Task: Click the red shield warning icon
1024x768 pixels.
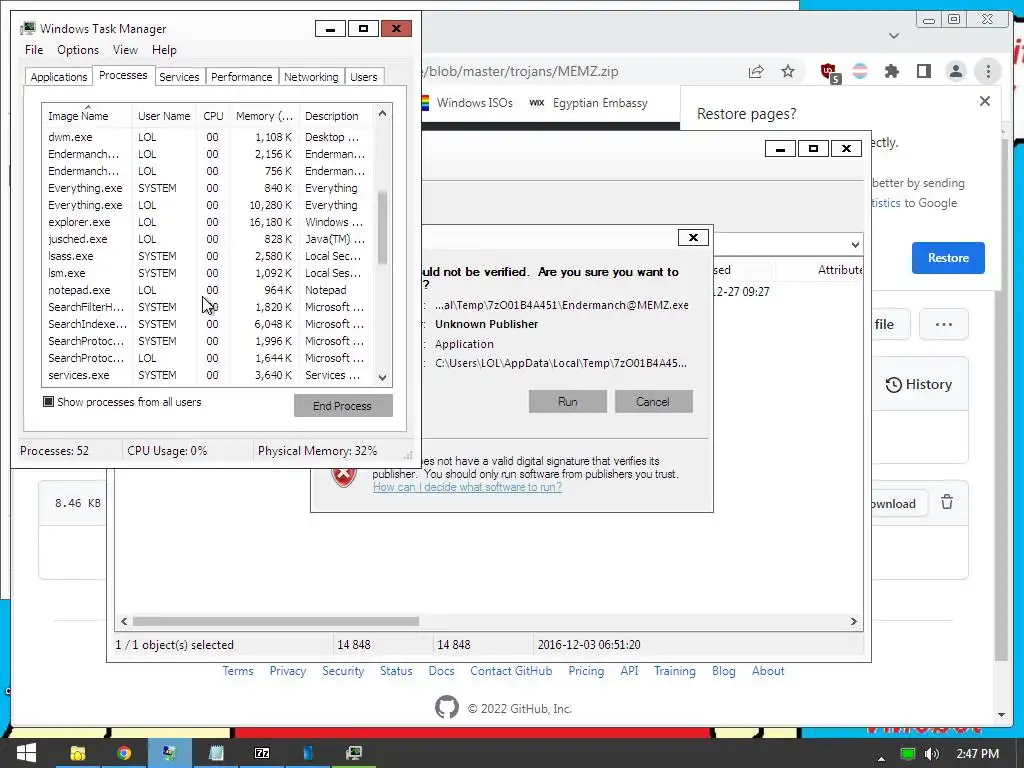Action: (344, 475)
